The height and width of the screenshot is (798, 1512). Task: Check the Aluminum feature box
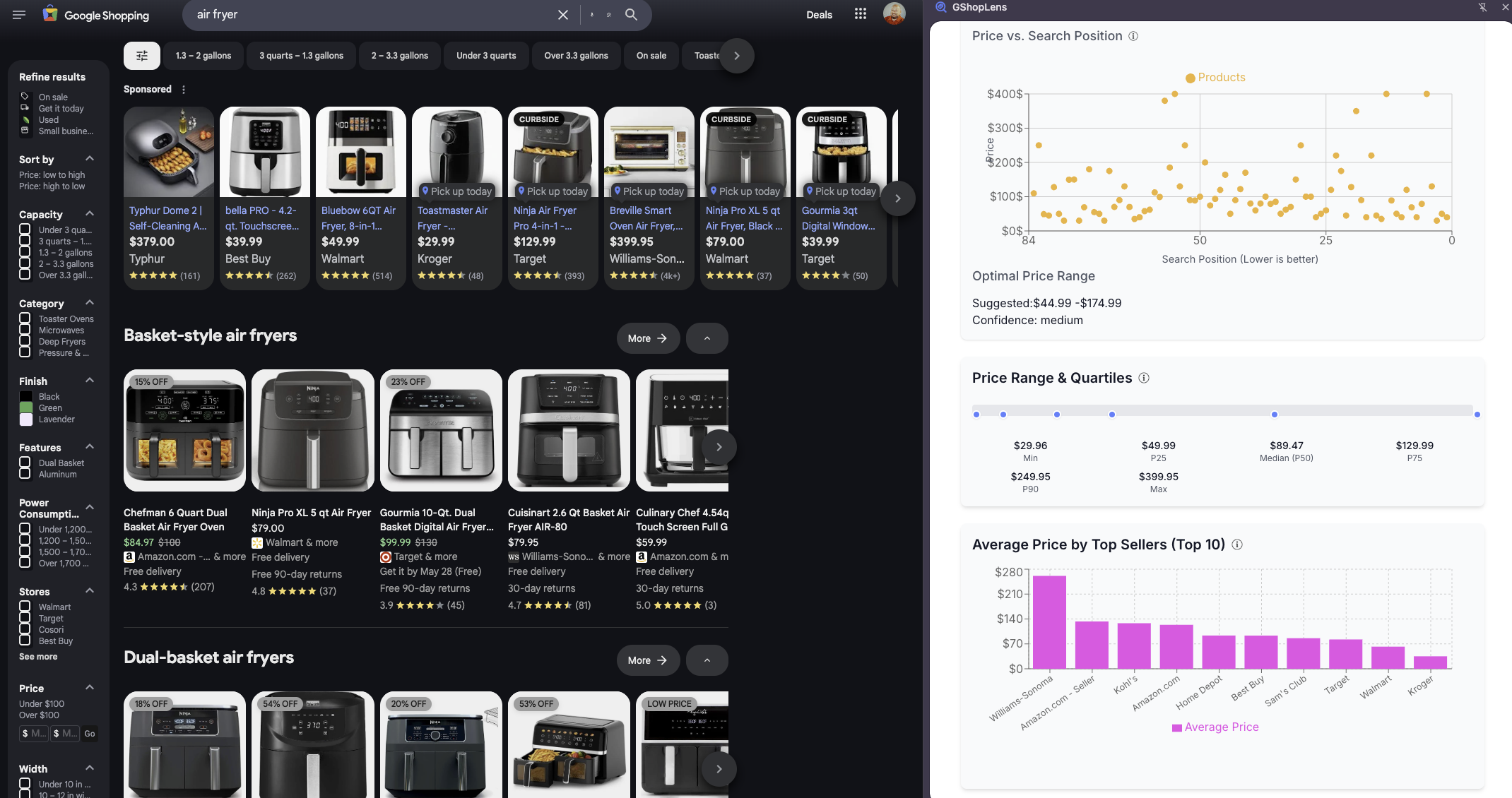point(25,474)
